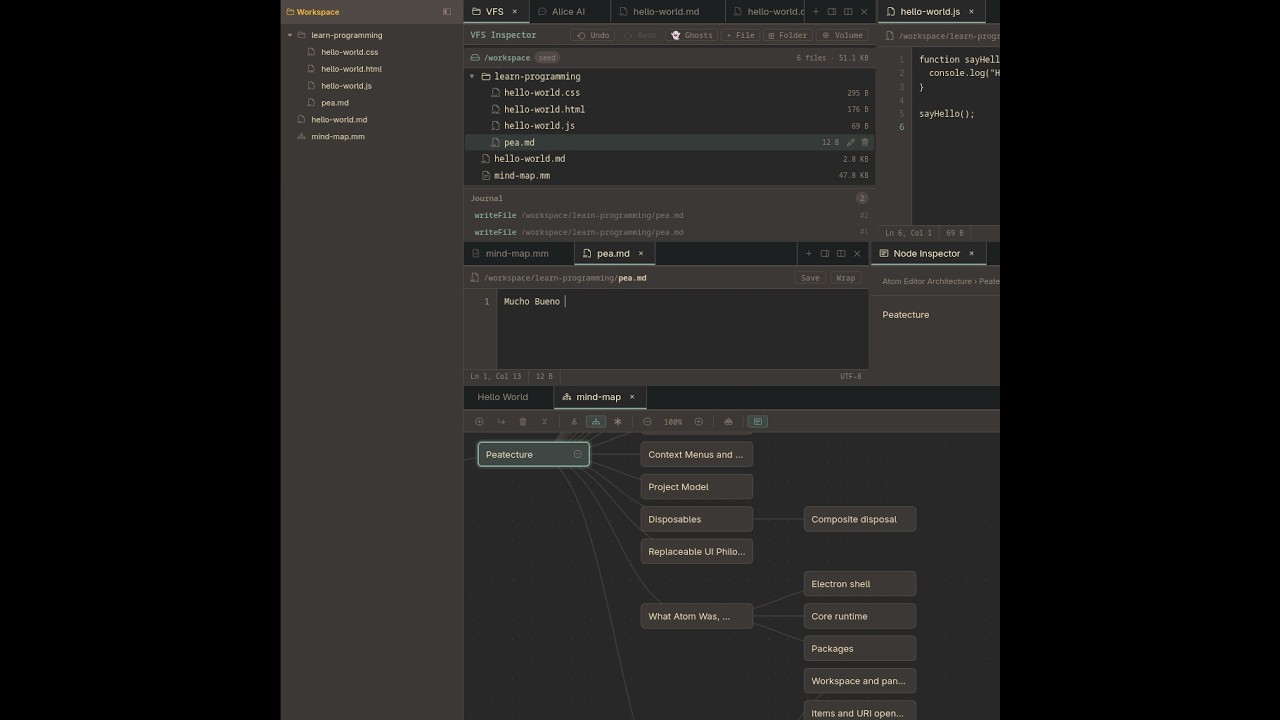Collapse learn-programming folder in VFS Inspector

pos(472,76)
